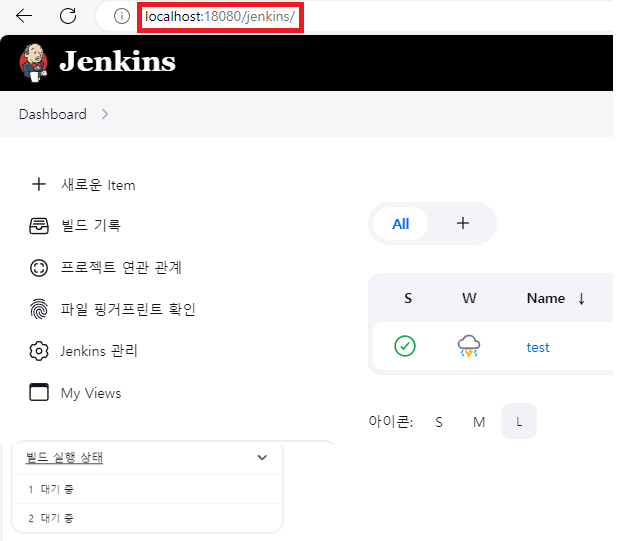Click the 빌드 기록 inbox icon
Screen dimensions: 625x541
[39, 226]
